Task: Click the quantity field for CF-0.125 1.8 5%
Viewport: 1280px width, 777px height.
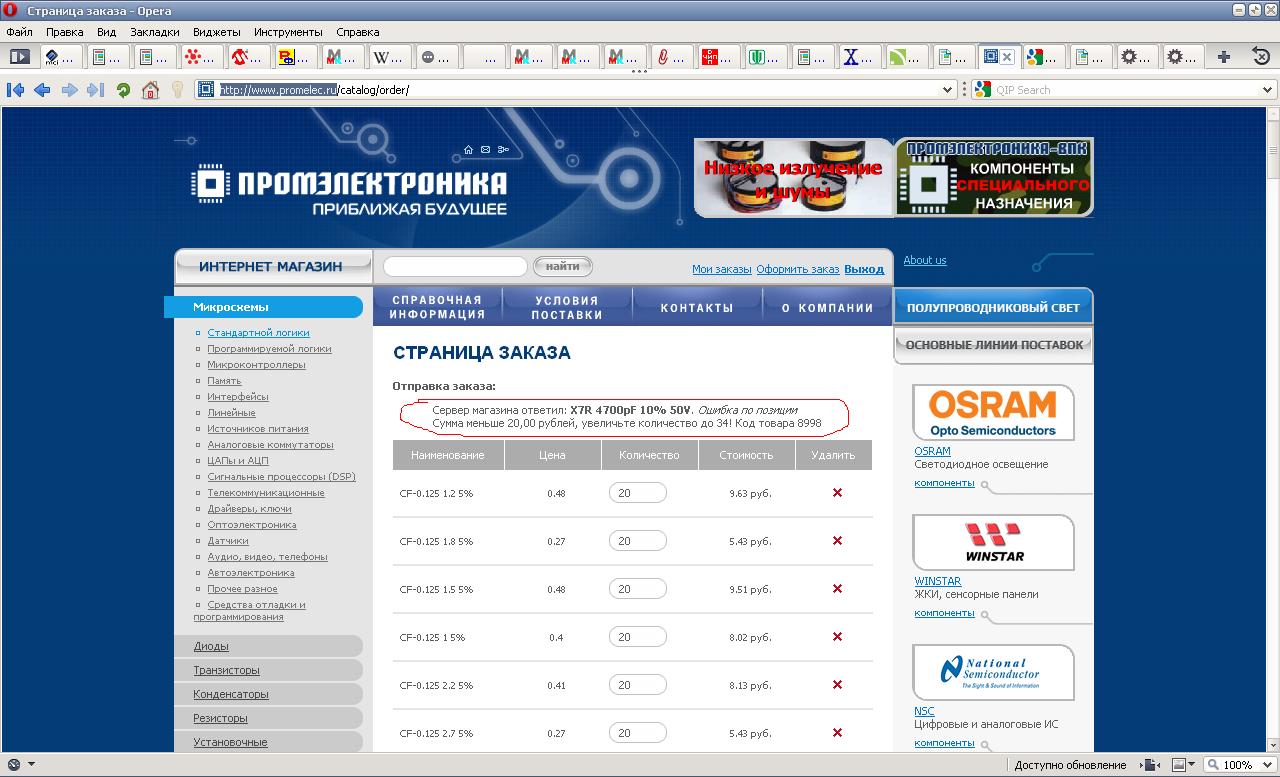Action: (x=637, y=541)
